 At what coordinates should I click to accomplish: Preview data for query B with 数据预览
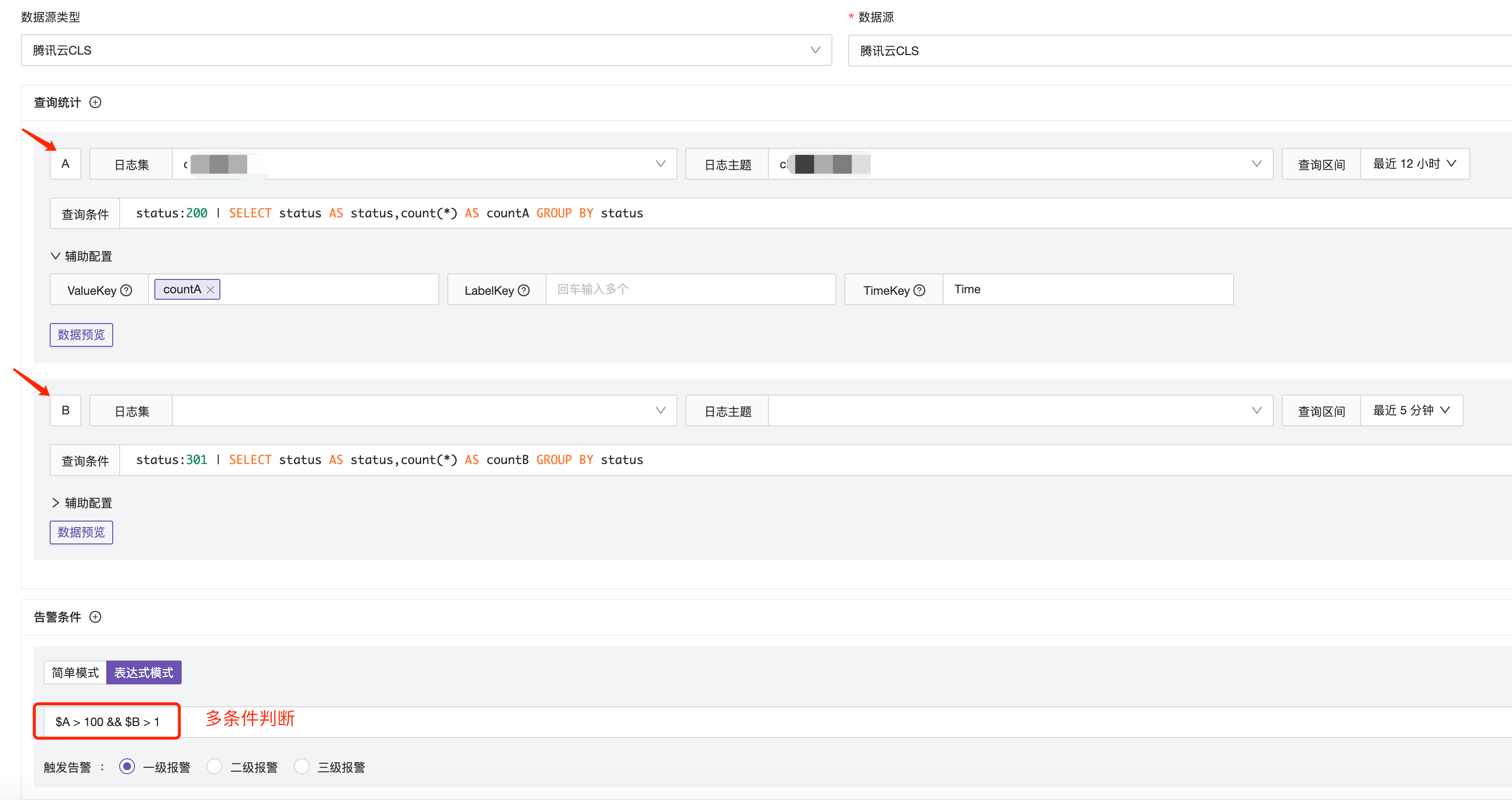coord(81,533)
